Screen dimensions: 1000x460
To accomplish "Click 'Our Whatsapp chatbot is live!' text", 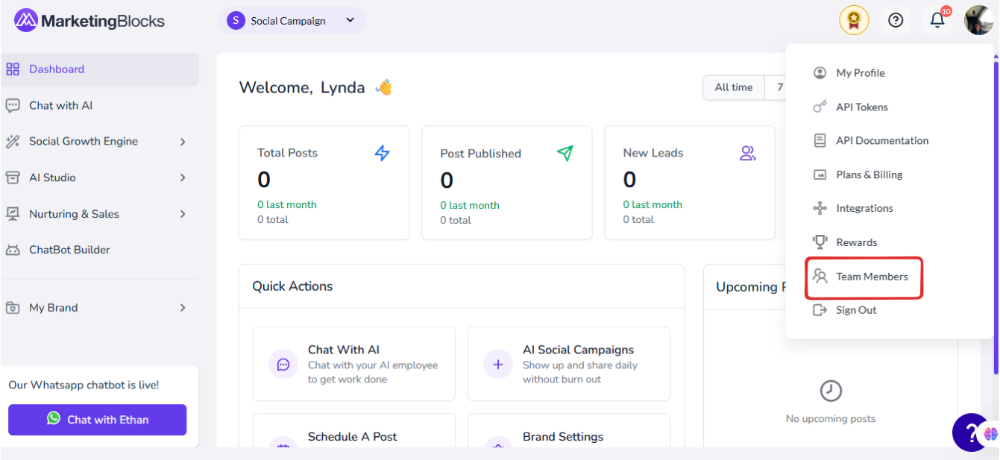I will pyautogui.click(x=84, y=385).
